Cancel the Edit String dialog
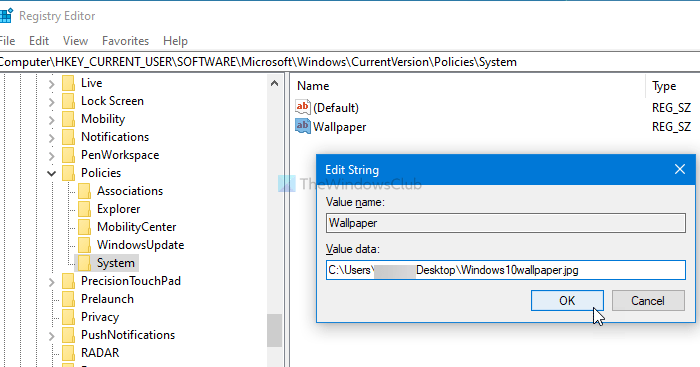This screenshot has width=700, height=367. 648,300
